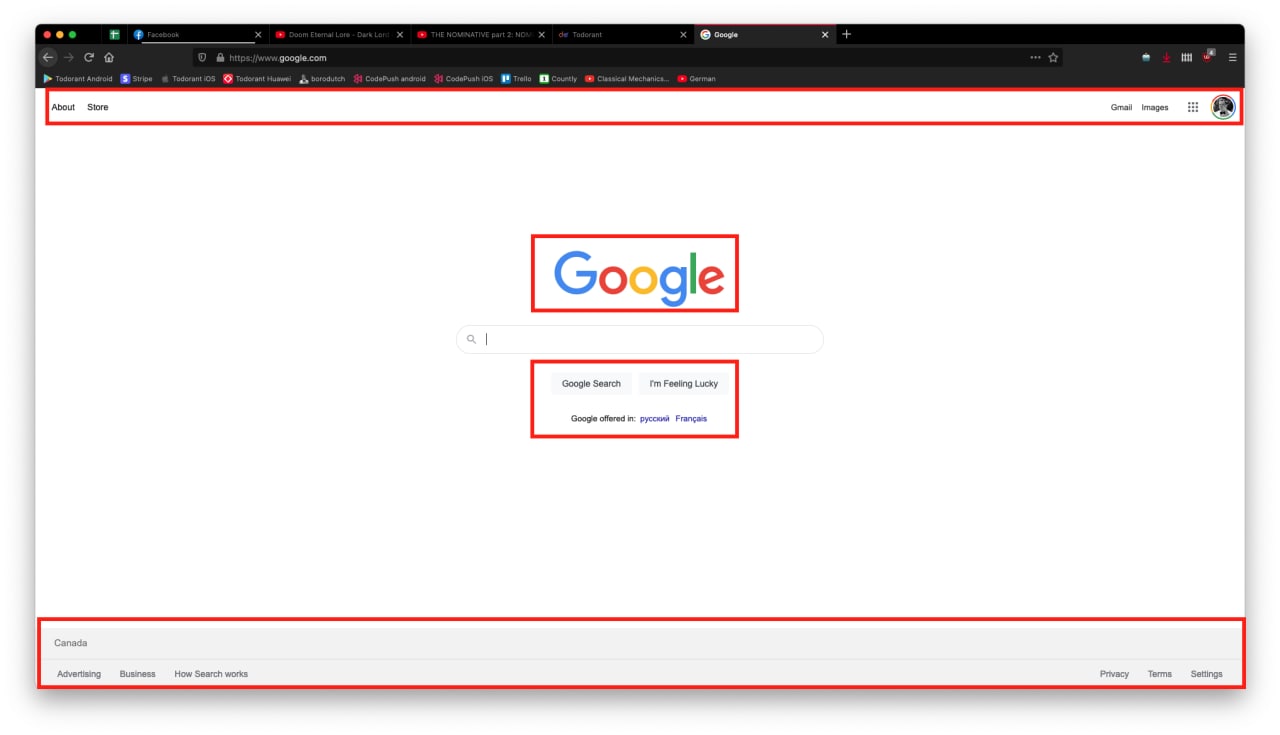Open the uBlock extension icon with badge
Image resolution: width=1280 pixels, height=735 pixels.
click(x=1208, y=56)
